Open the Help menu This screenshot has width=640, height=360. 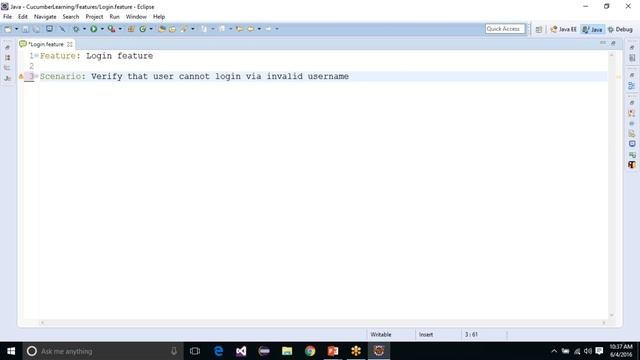click(159, 17)
